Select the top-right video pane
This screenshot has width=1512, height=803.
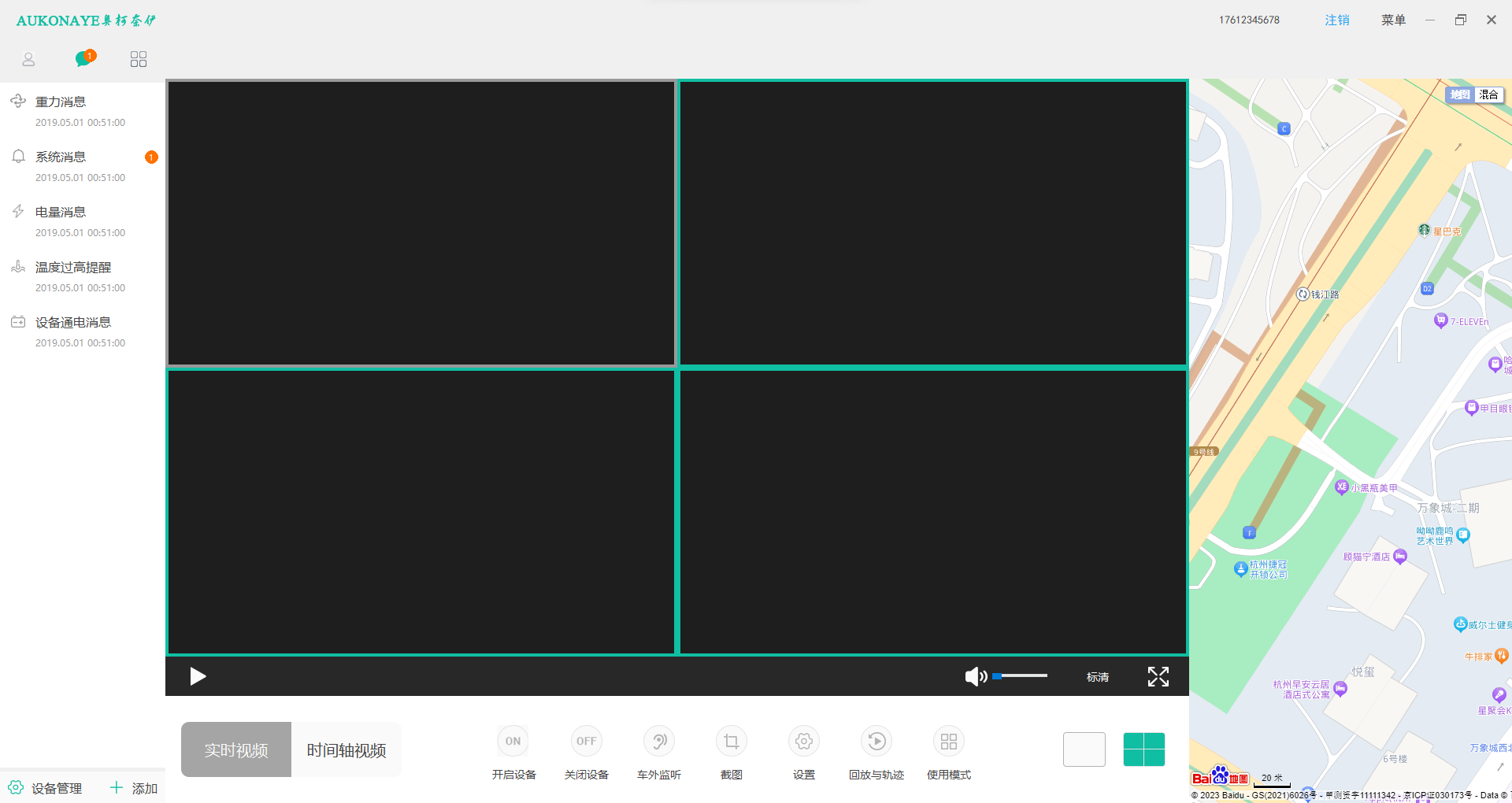point(933,224)
